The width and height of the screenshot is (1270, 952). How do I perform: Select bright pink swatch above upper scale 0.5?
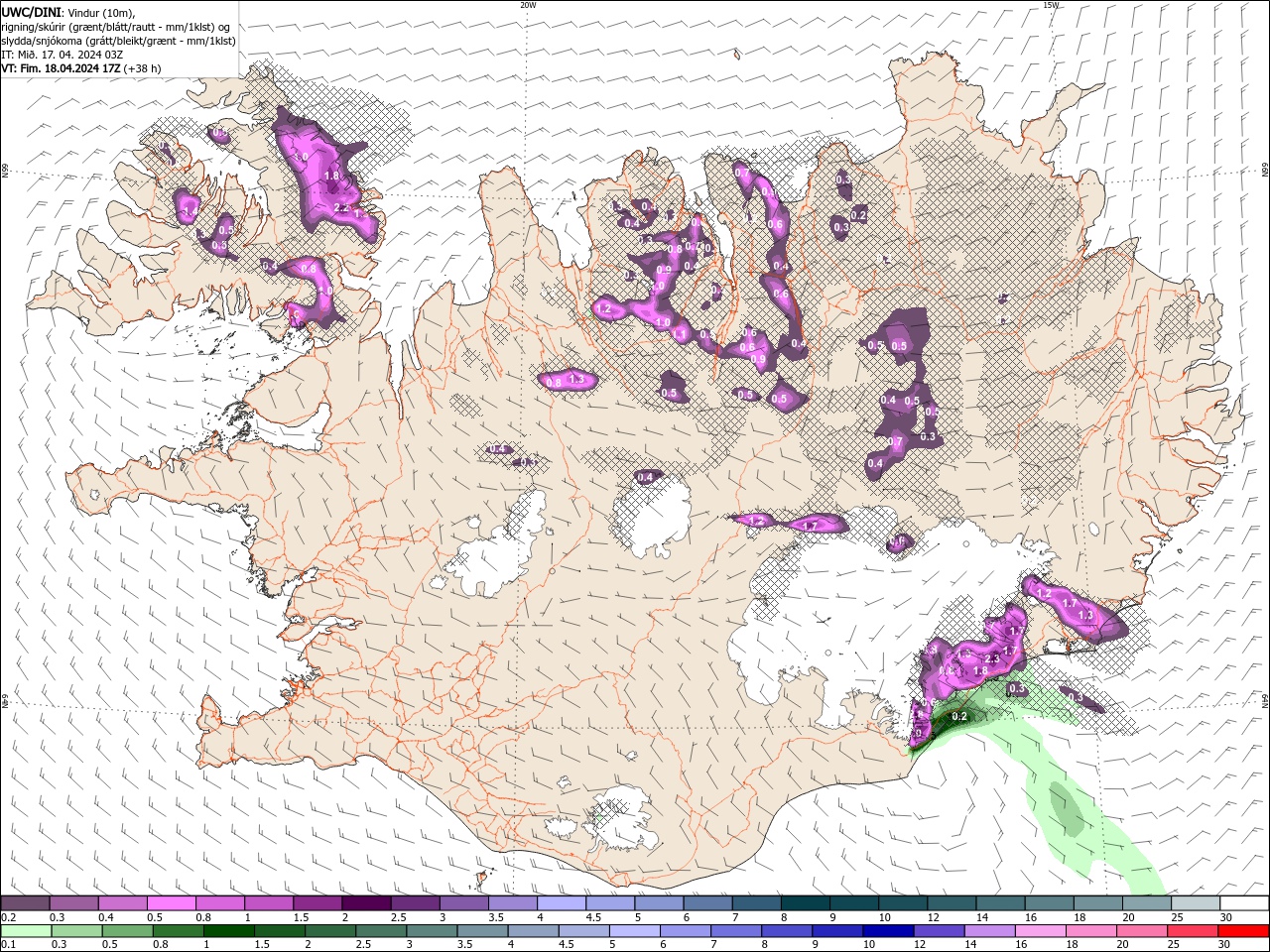[x=171, y=903]
